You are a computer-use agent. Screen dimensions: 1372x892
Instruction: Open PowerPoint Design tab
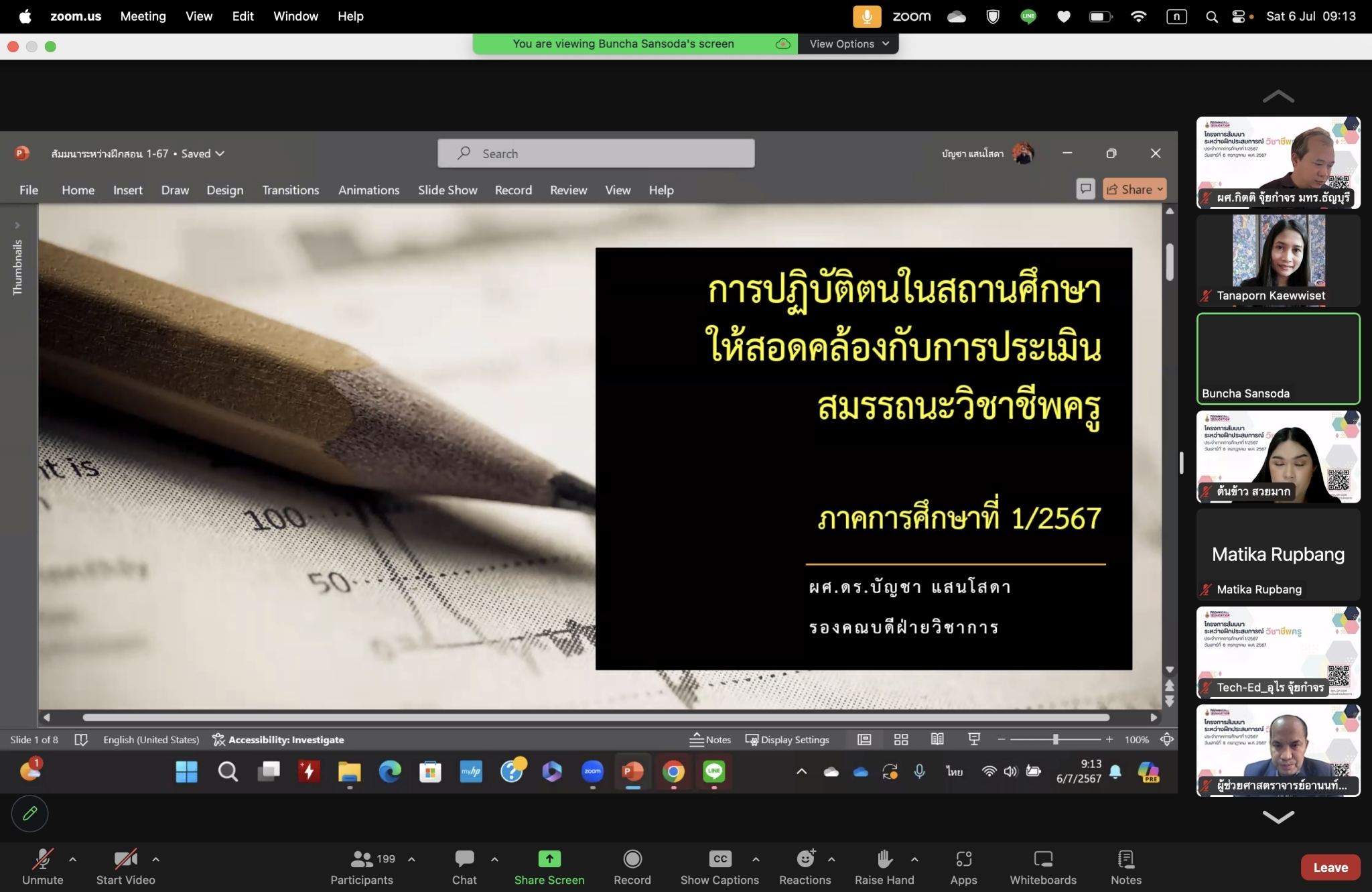pyautogui.click(x=225, y=190)
